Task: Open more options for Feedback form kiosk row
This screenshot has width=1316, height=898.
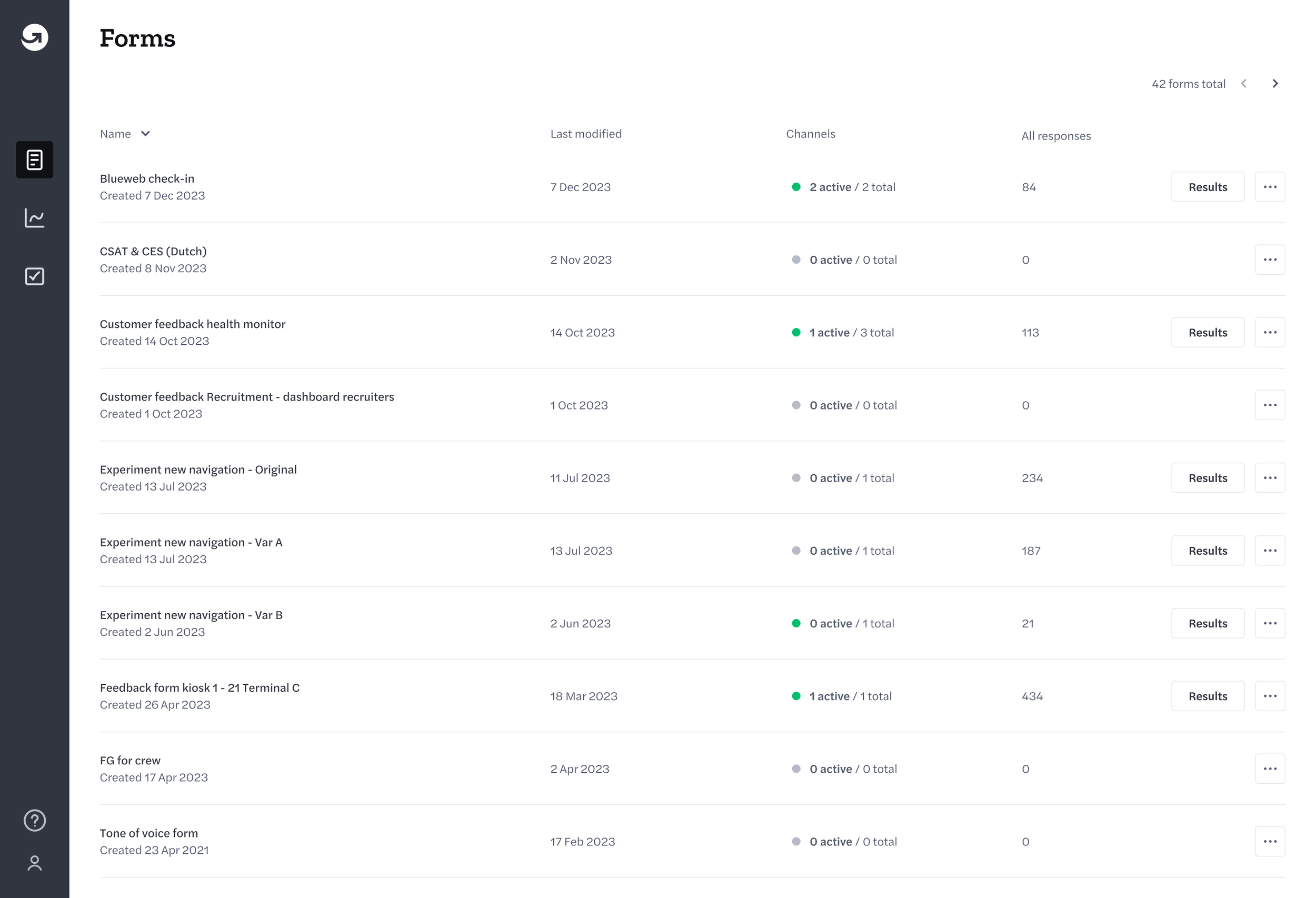Action: click(1270, 696)
